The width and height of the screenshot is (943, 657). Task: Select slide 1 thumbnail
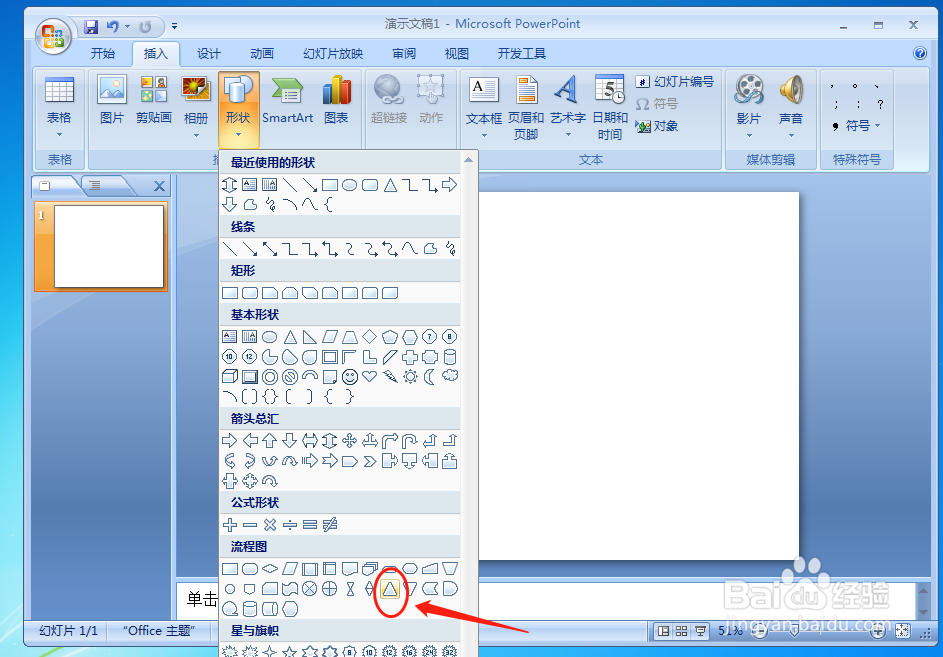coord(108,247)
